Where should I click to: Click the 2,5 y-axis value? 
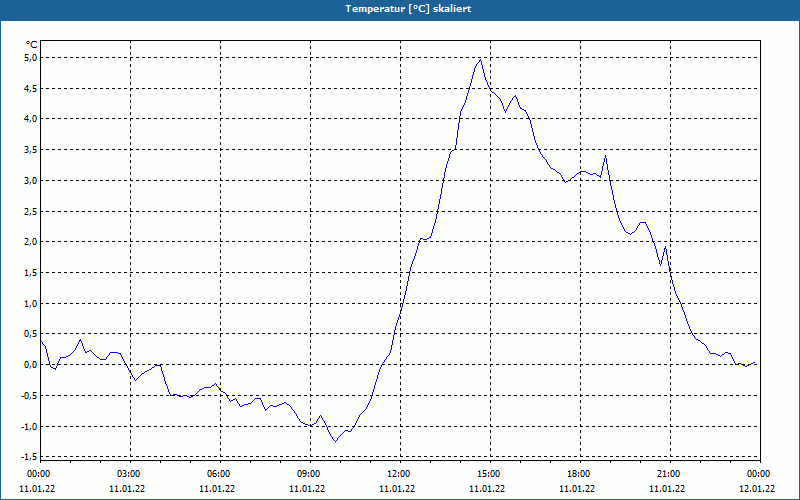tap(31, 211)
